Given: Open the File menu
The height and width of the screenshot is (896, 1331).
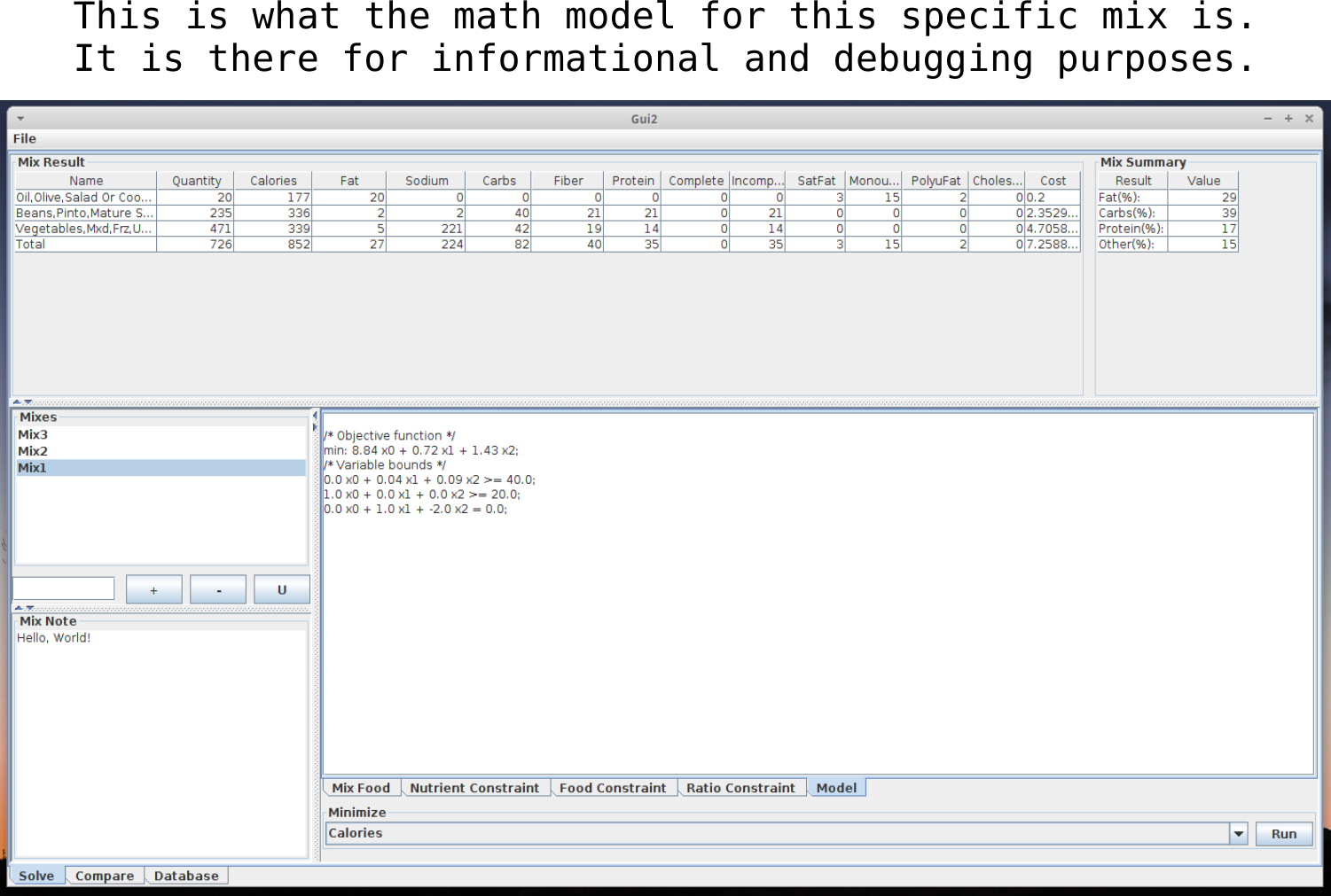Looking at the screenshot, I should (25, 138).
